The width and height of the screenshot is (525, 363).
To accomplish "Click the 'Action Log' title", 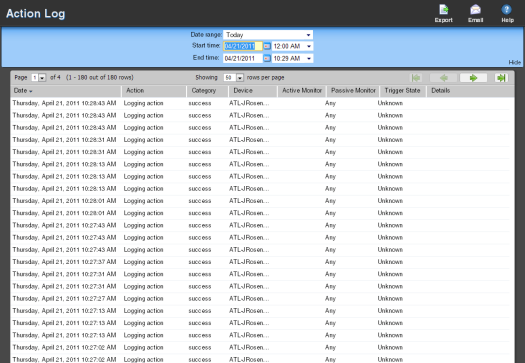I will pyautogui.click(x=35, y=14).
